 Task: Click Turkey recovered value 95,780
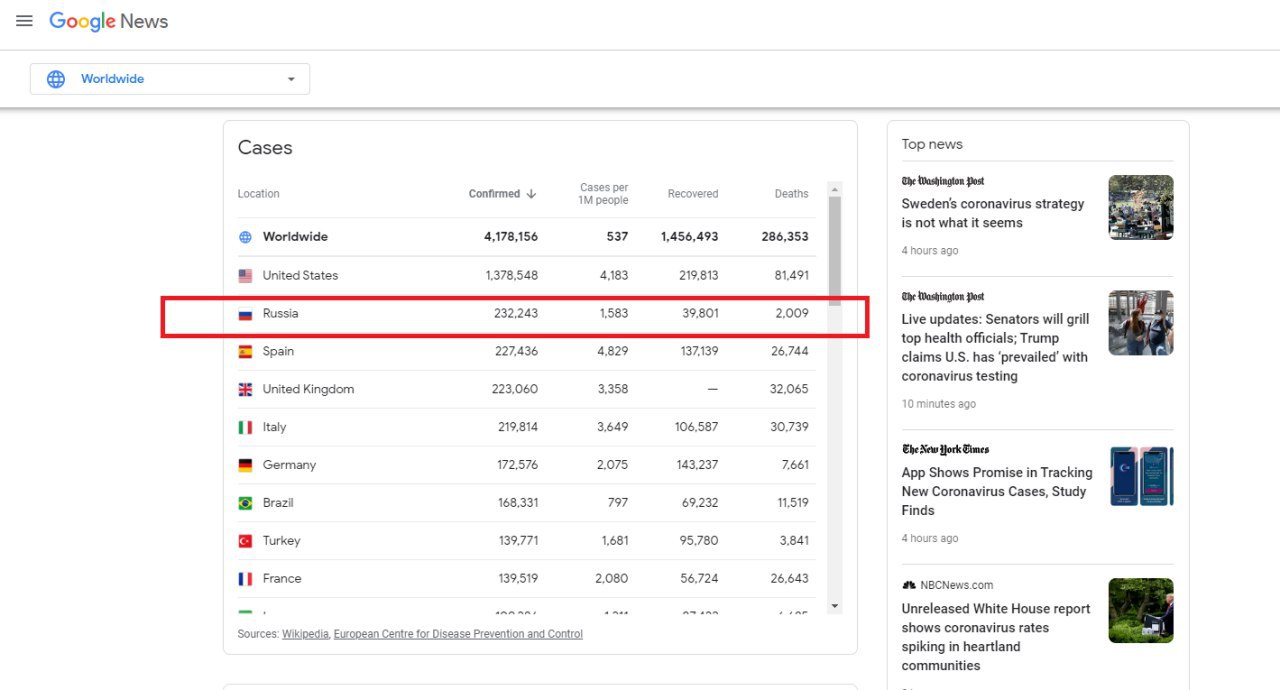(700, 541)
